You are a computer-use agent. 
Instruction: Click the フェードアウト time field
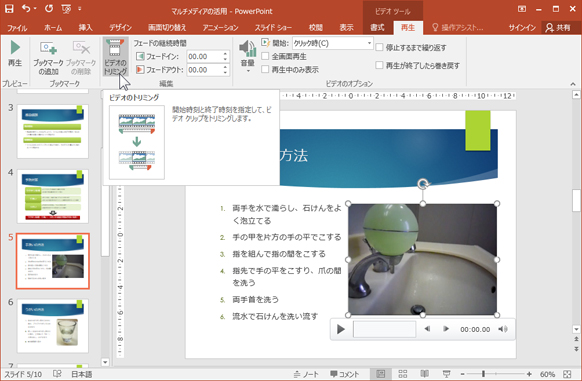click(204, 70)
